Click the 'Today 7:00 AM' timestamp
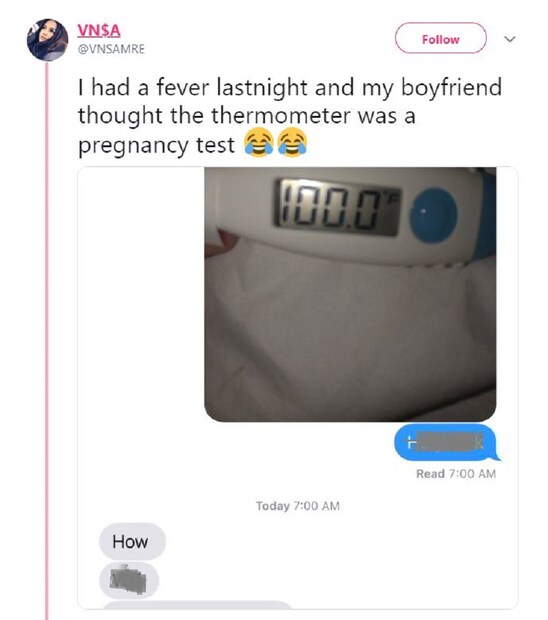548x620 pixels. (x=298, y=506)
